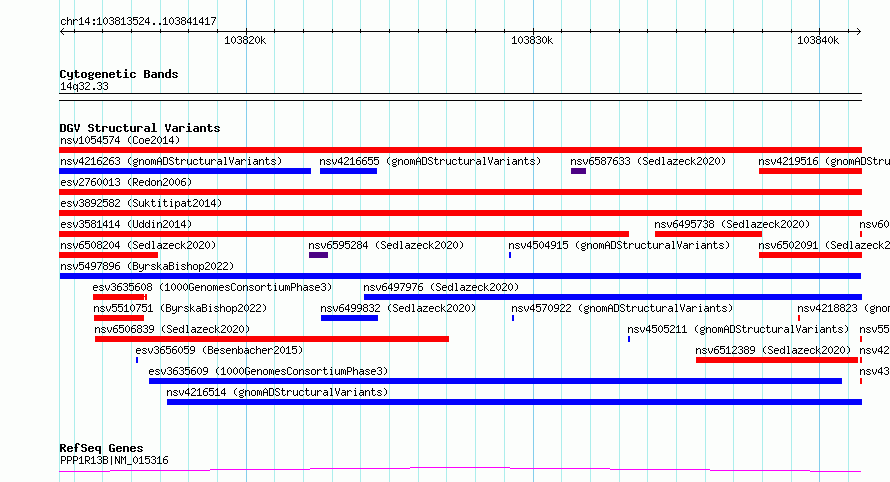This screenshot has width=890, height=482.
Task: Click the purple bar under nsv6595284
Action: point(318,255)
